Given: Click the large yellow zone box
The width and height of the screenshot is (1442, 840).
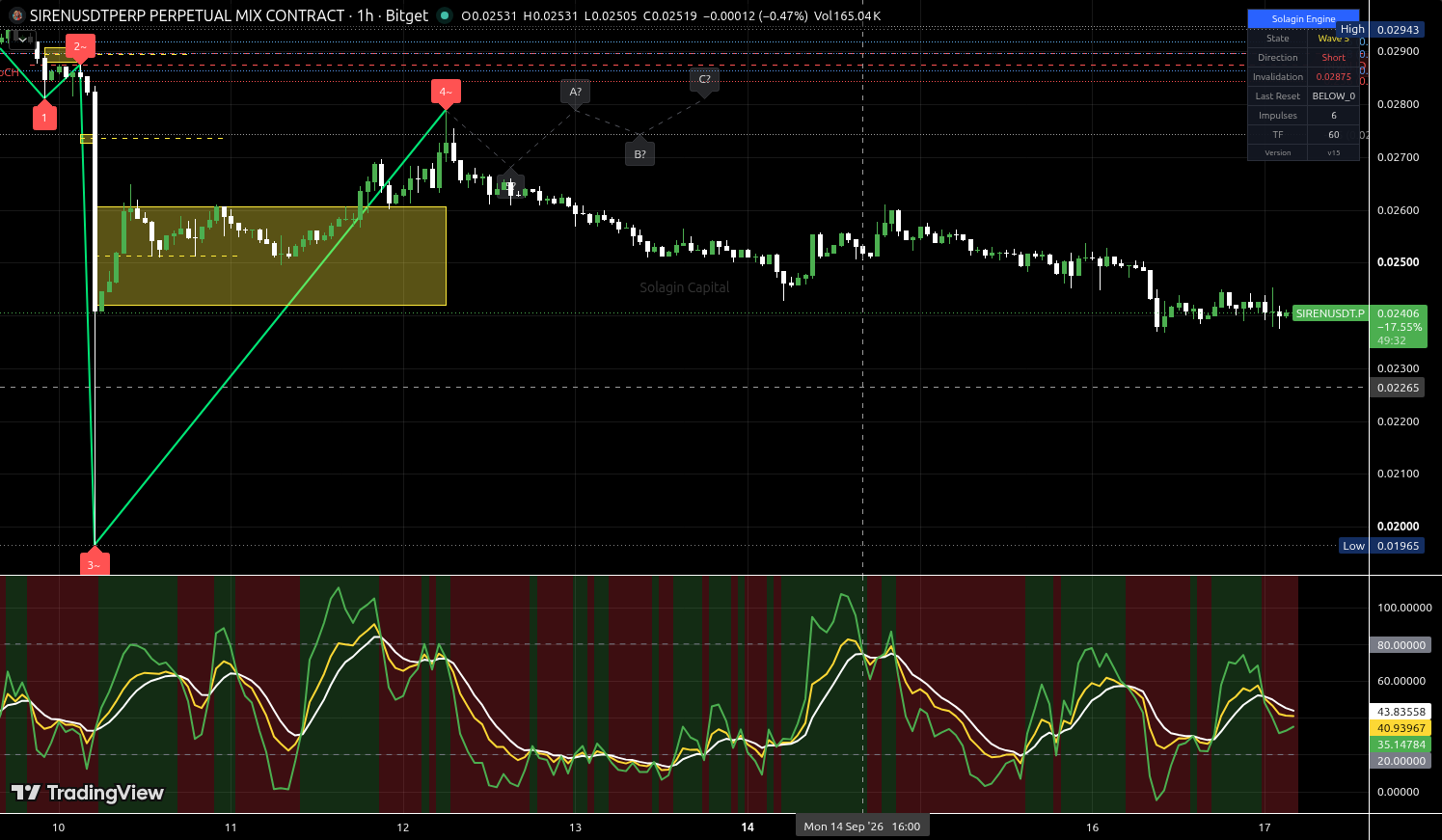Looking at the screenshot, I should [x=271, y=257].
